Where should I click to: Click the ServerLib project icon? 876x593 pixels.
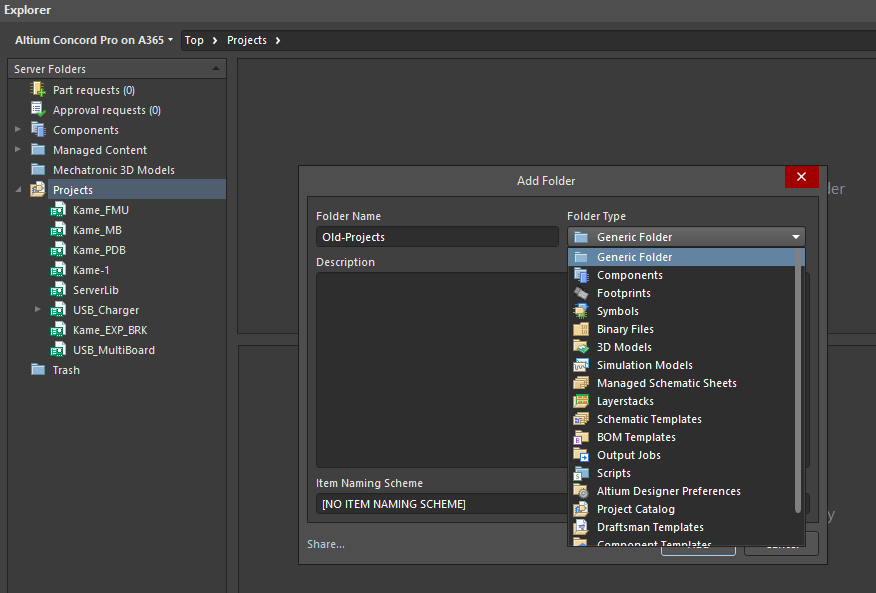click(58, 290)
